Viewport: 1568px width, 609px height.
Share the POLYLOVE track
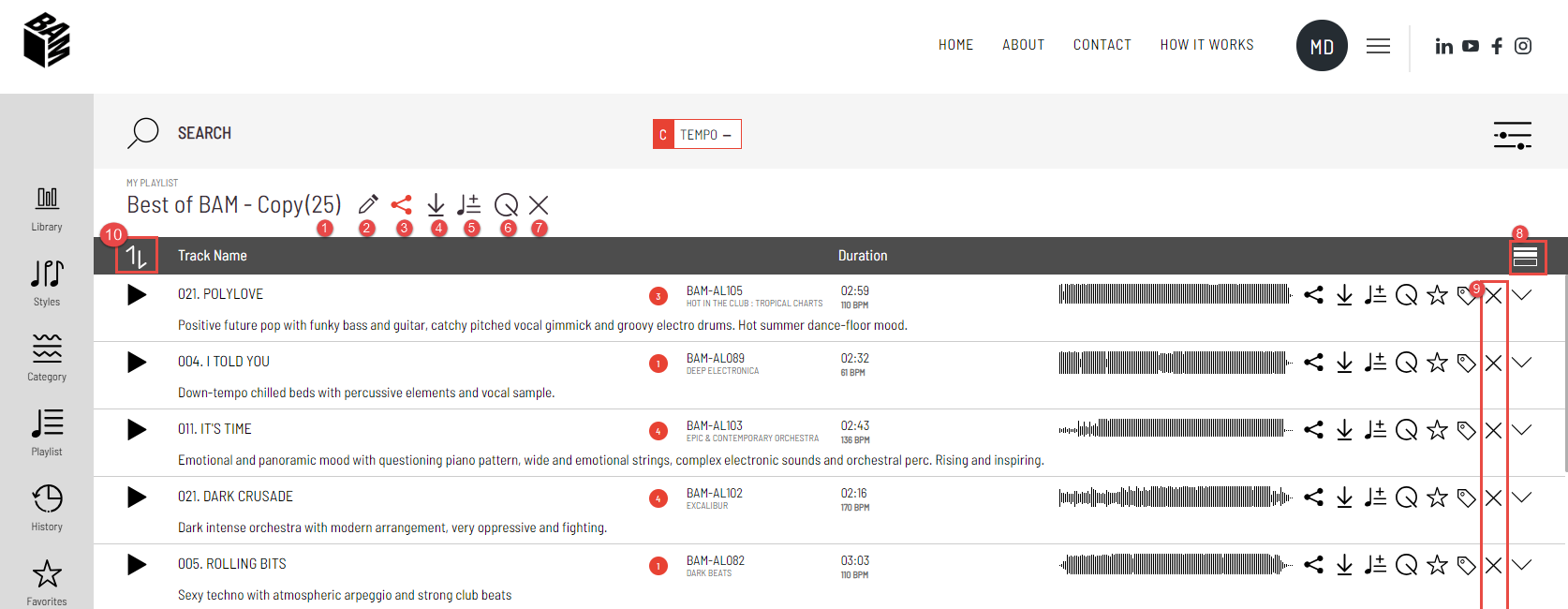1314,295
